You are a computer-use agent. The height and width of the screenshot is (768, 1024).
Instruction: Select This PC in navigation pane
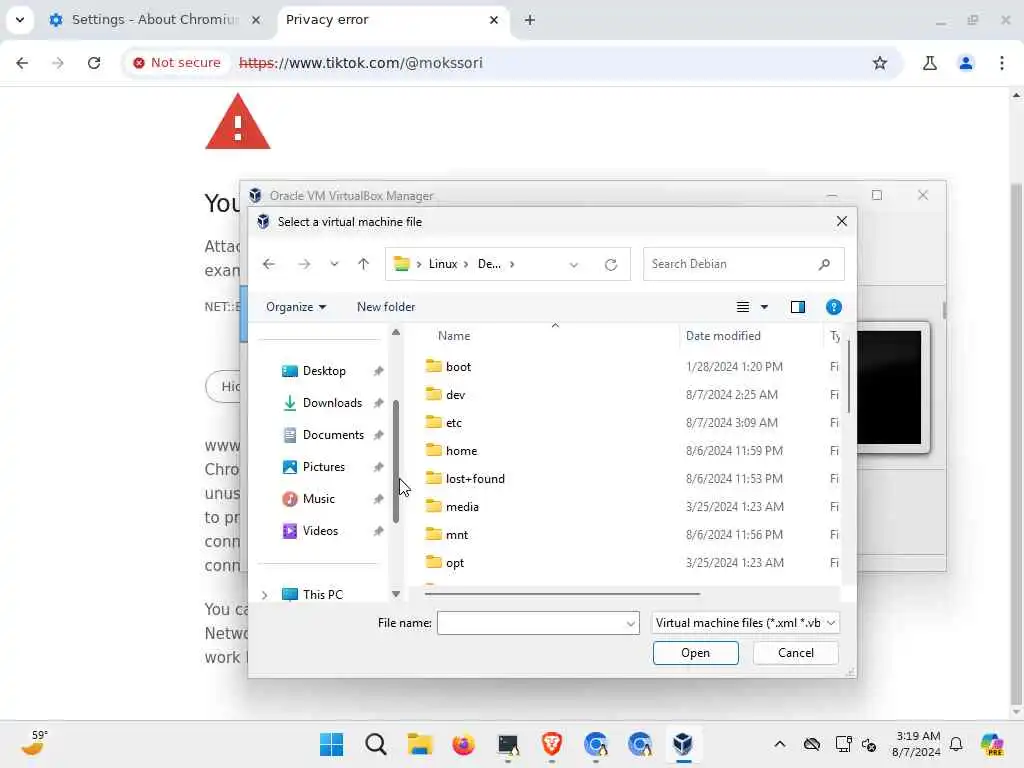pos(323,594)
